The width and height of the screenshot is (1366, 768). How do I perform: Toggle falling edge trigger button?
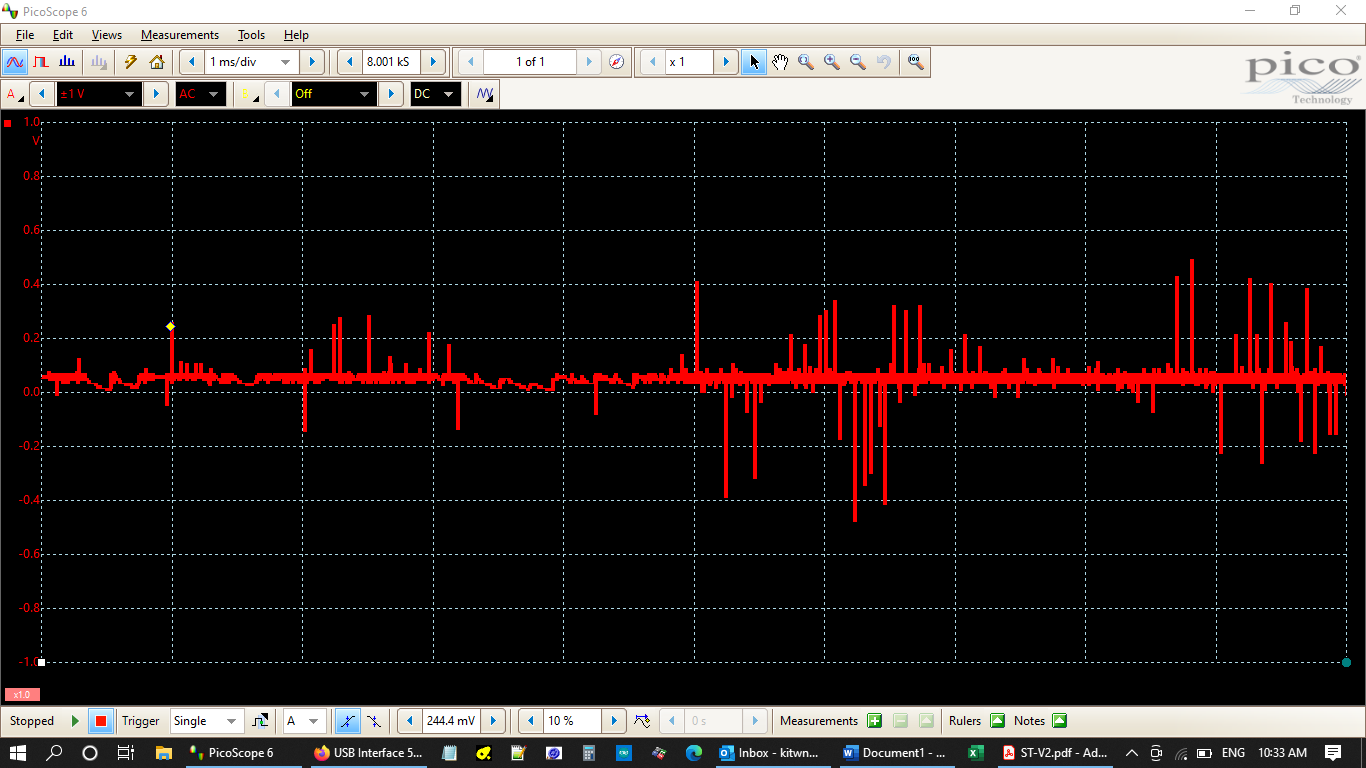[373, 721]
